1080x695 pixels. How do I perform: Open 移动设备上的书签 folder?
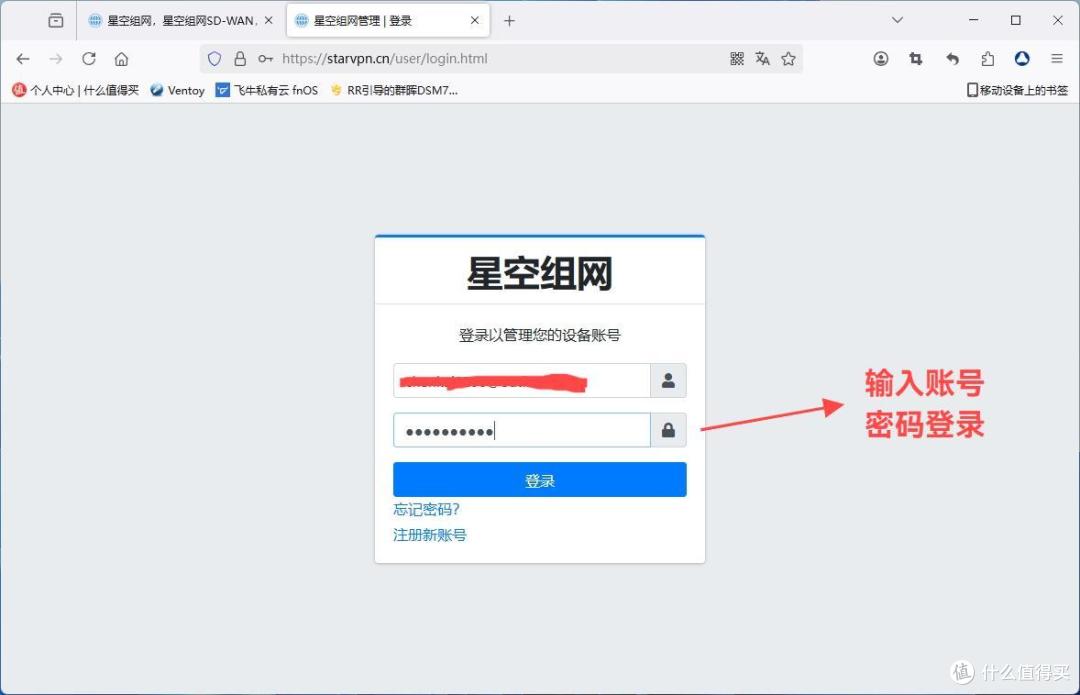click(1017, 90)
